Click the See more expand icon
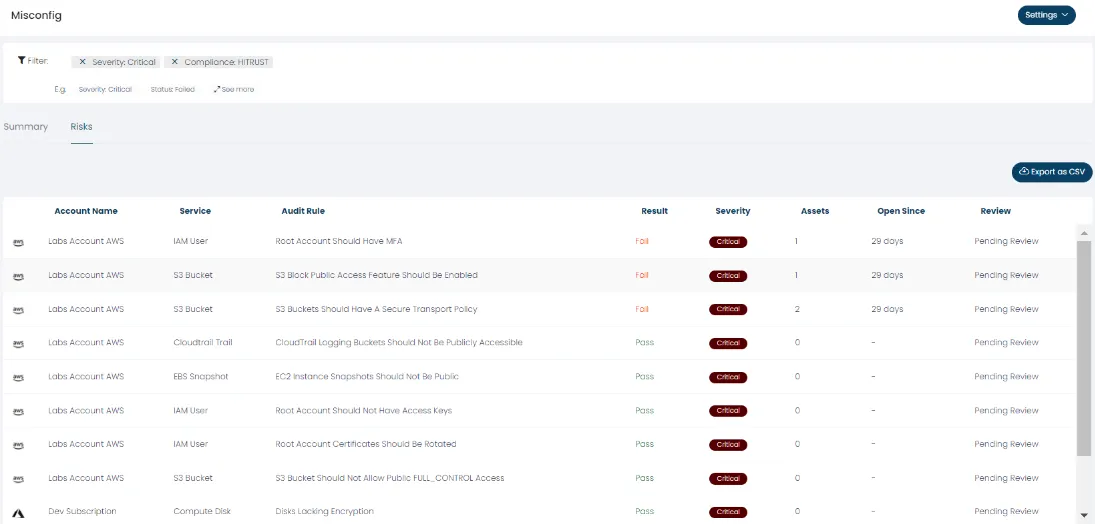Image resolution: width=1095 pixels, height=524 pixels. pos(217,90)
